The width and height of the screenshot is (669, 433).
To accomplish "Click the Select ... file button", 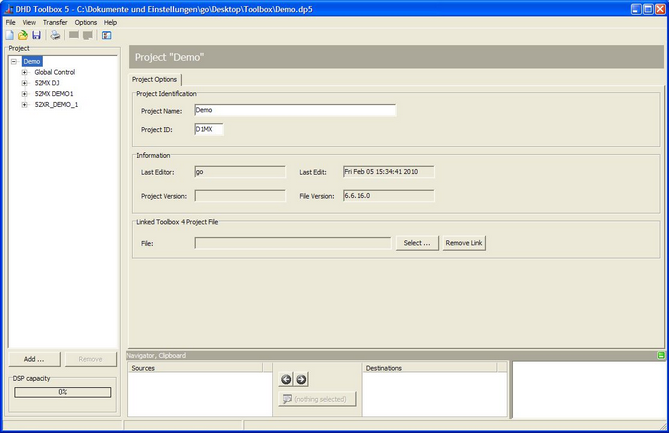I will (417, 243).
